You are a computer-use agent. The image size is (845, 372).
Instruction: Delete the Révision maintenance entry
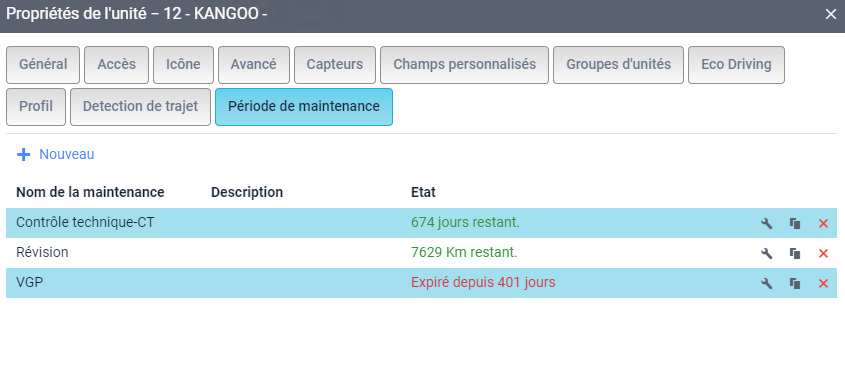pos(823,253)
